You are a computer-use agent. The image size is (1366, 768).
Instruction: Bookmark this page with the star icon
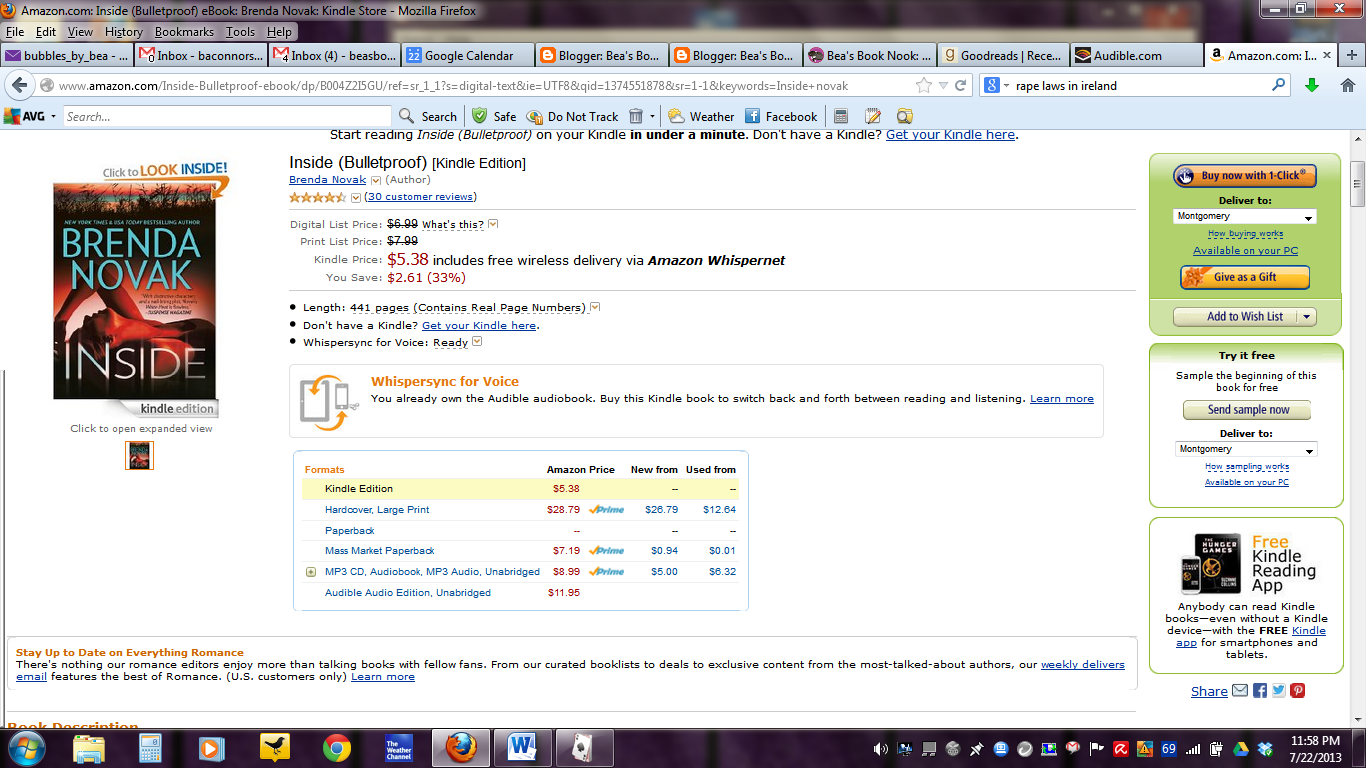pyautogui.click(x=924, y=85)
